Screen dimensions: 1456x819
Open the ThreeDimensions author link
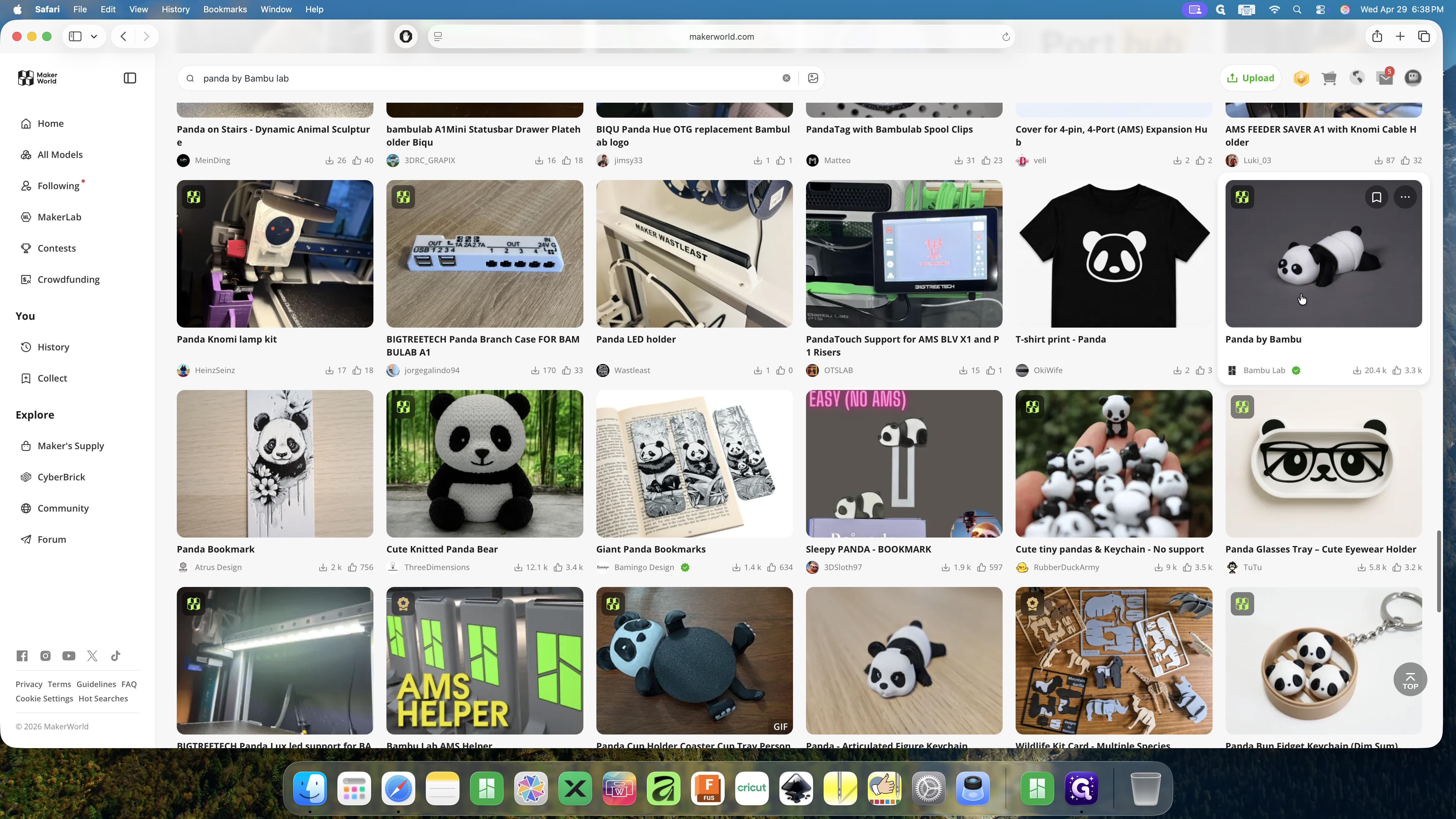point(436,567)
